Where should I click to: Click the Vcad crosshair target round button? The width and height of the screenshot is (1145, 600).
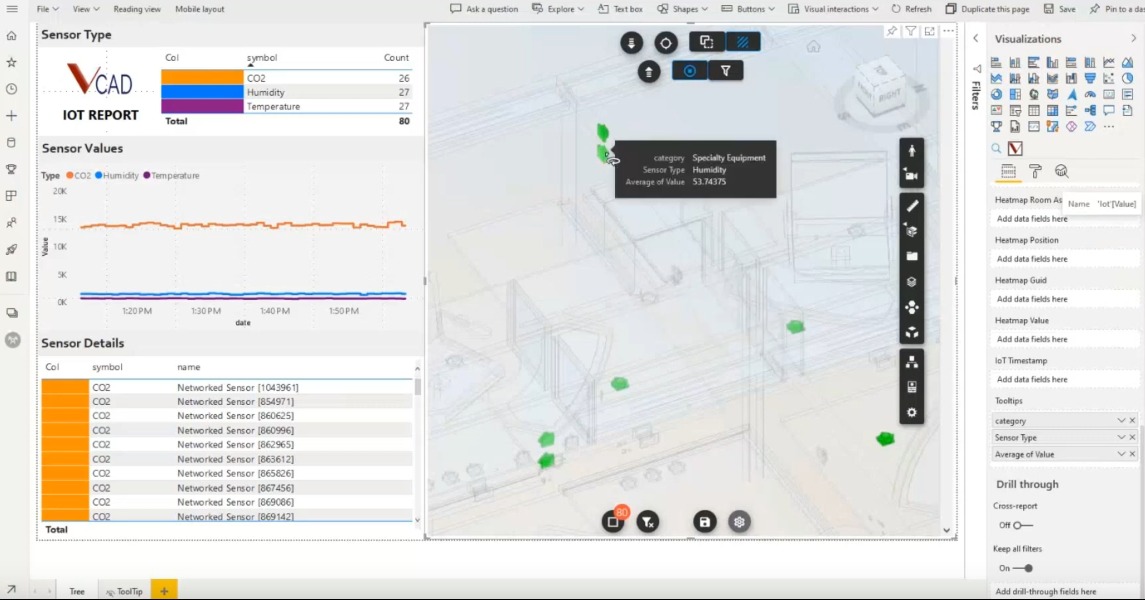[x=665, y=42]
